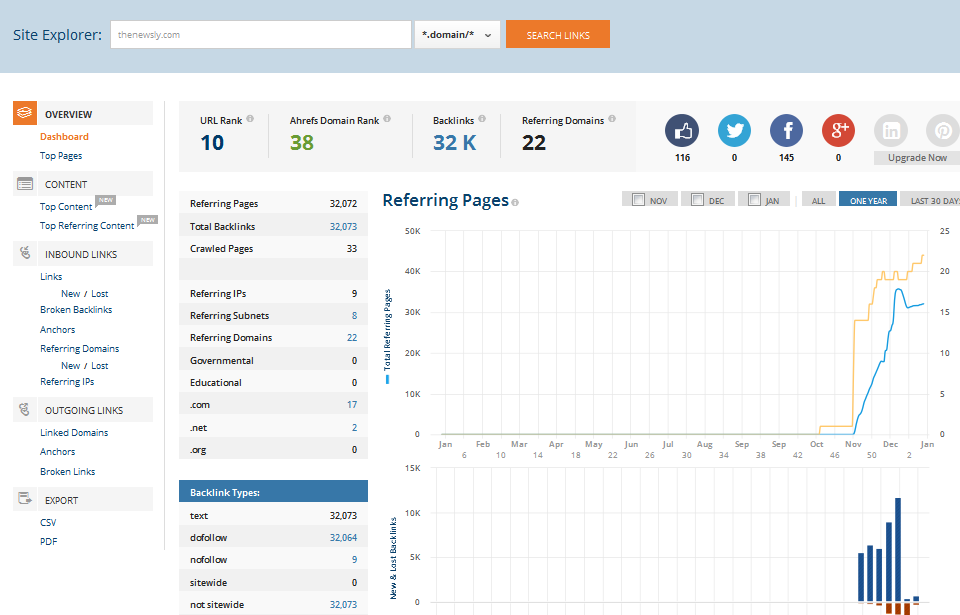Open Broken Links under Outgoing Links

click(67, 472)
